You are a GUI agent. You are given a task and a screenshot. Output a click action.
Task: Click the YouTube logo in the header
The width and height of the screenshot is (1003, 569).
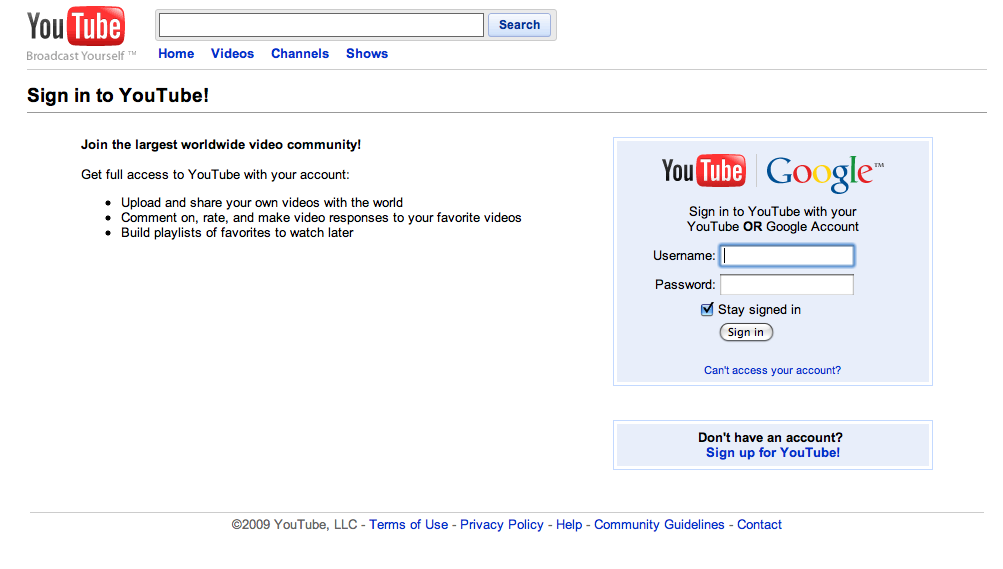75,26
